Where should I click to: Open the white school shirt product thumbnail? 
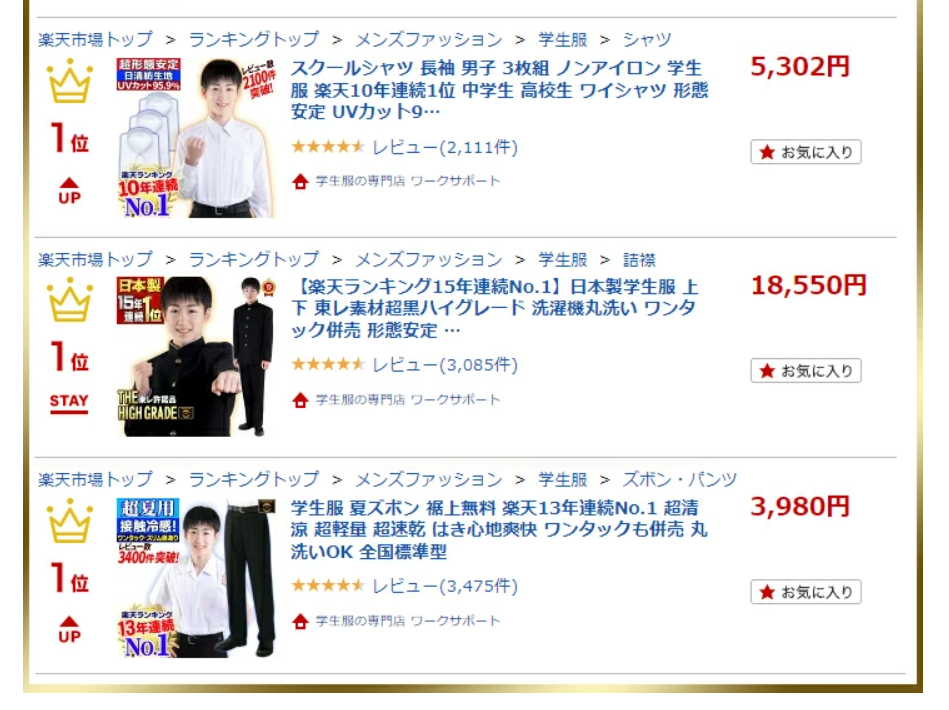[x=195, y=137]
